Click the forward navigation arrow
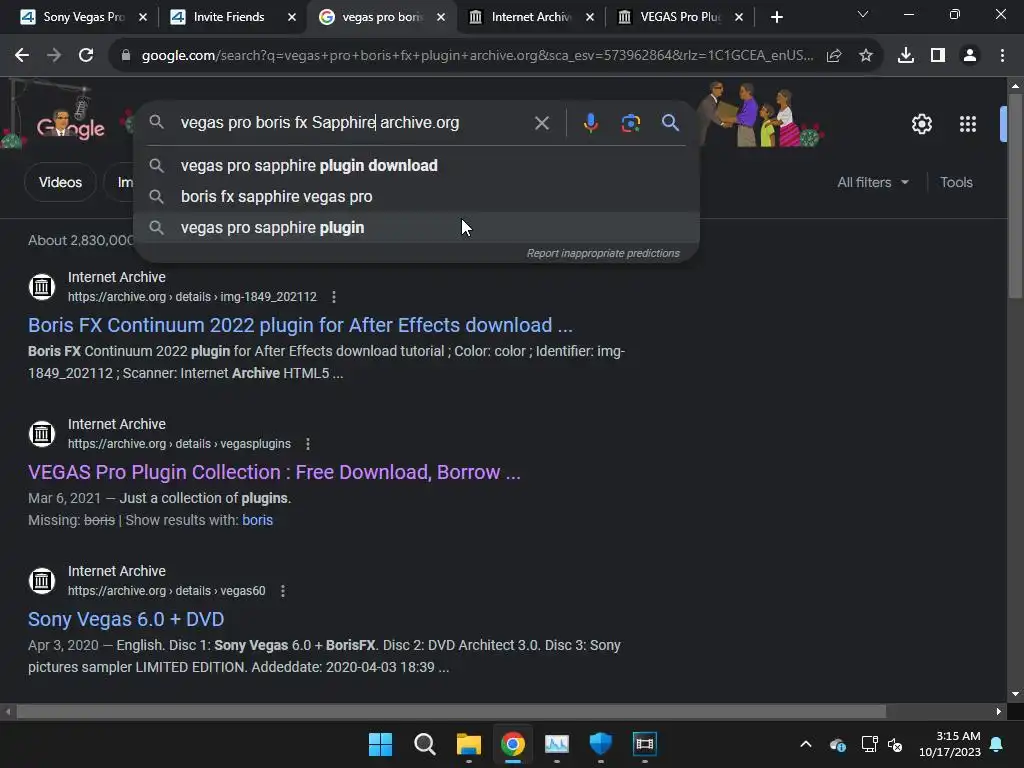The height and width of the screenshot is (768, 1024). pyautogui.click(x=54, y=56)
